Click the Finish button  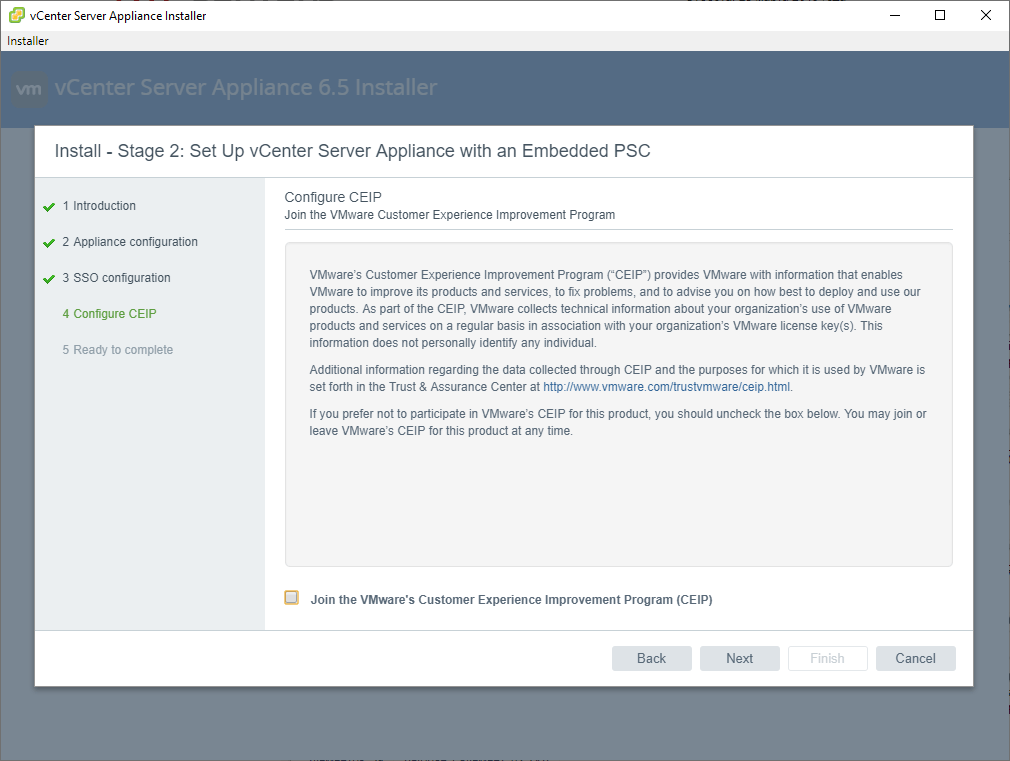point(827,658)
